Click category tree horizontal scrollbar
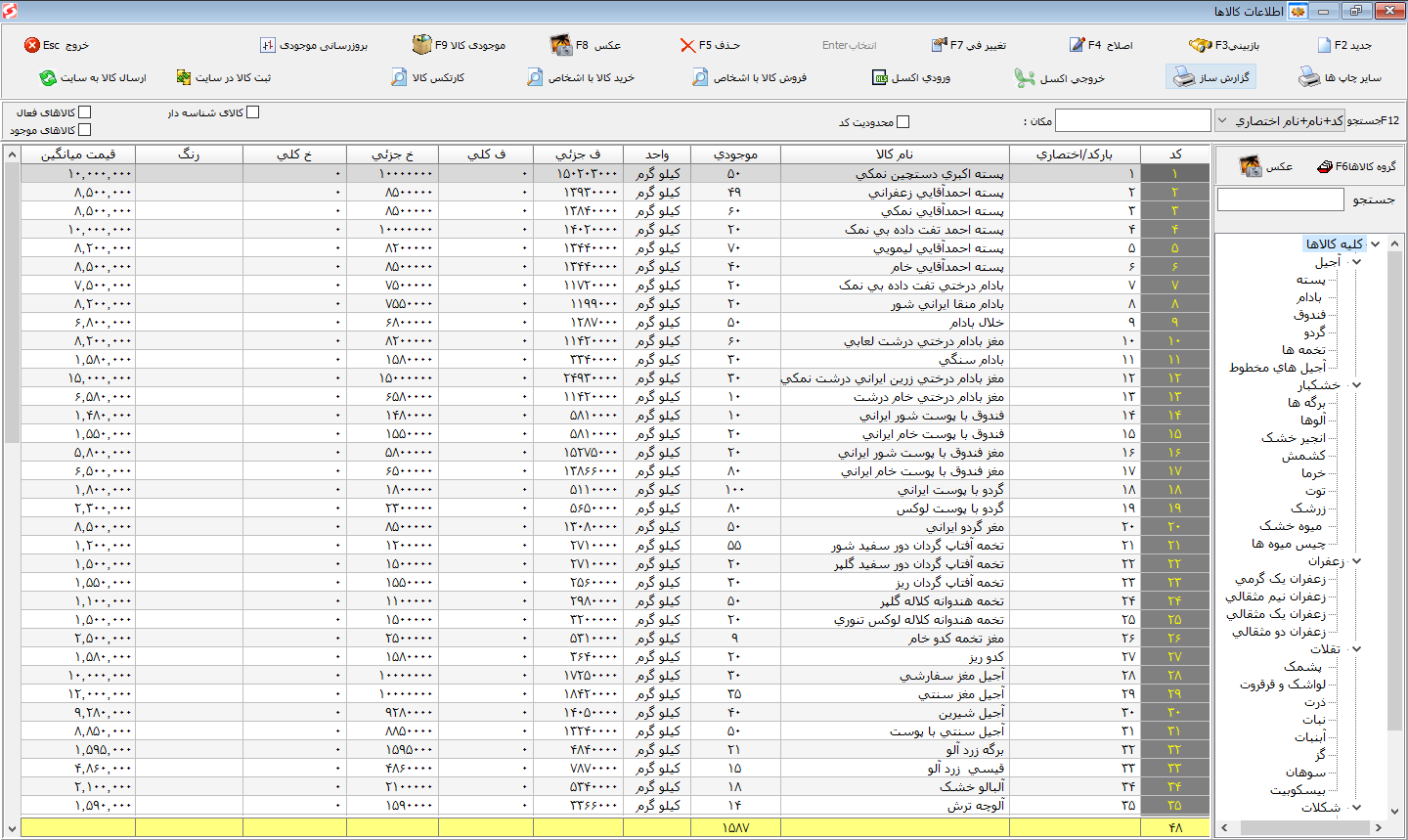This screenshot has width=1408, height=840. [x=1304, y=827]
